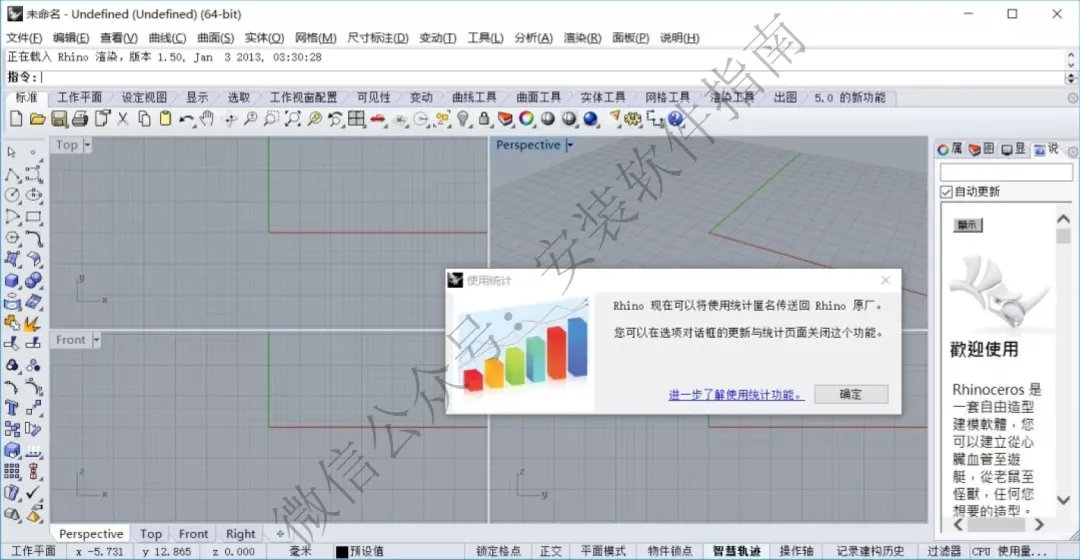Image resolution: width=1080 pixels, height=560 pixels.
Task: Click the Copy icon in toolbar
Action: (144, 118)
